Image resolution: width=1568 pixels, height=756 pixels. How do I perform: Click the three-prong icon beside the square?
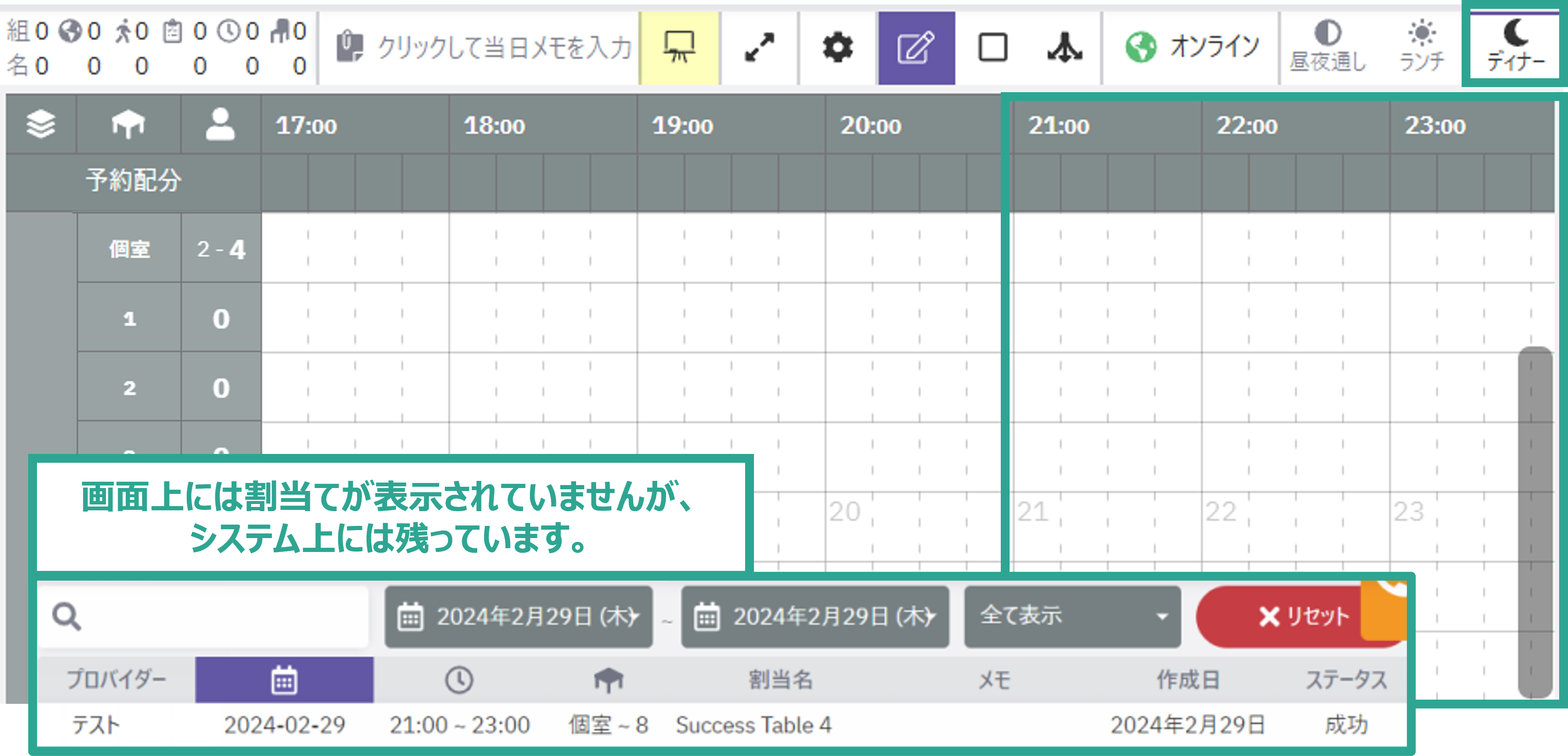(1065, 48)
